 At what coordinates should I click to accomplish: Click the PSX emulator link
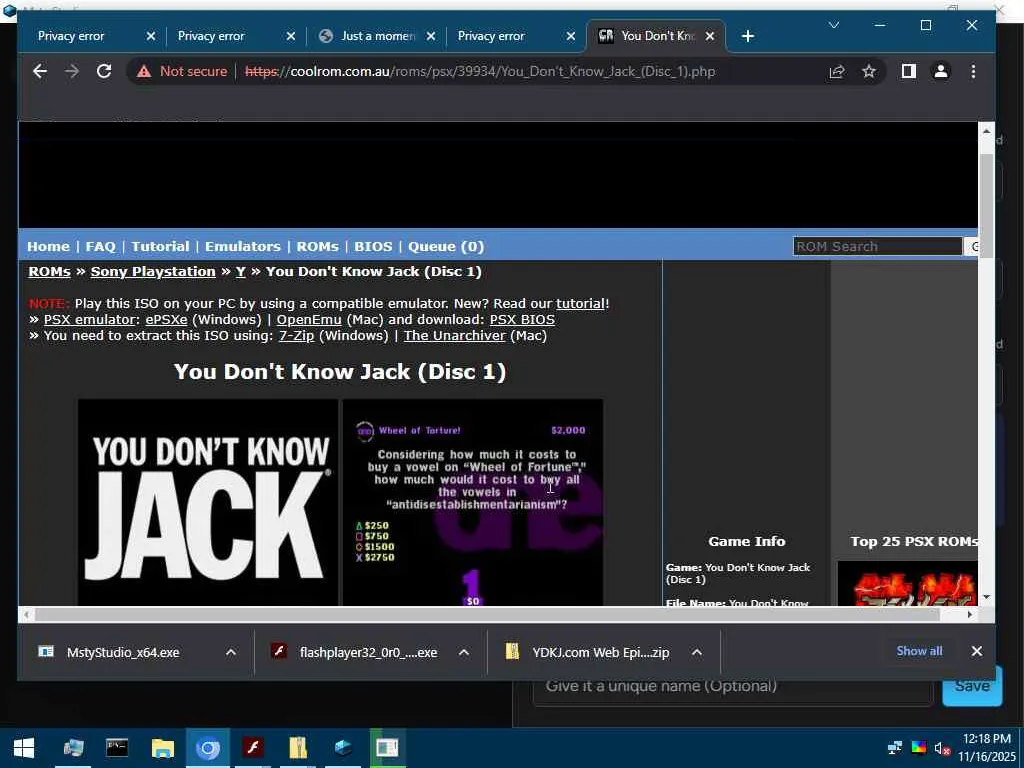point(89,319)
